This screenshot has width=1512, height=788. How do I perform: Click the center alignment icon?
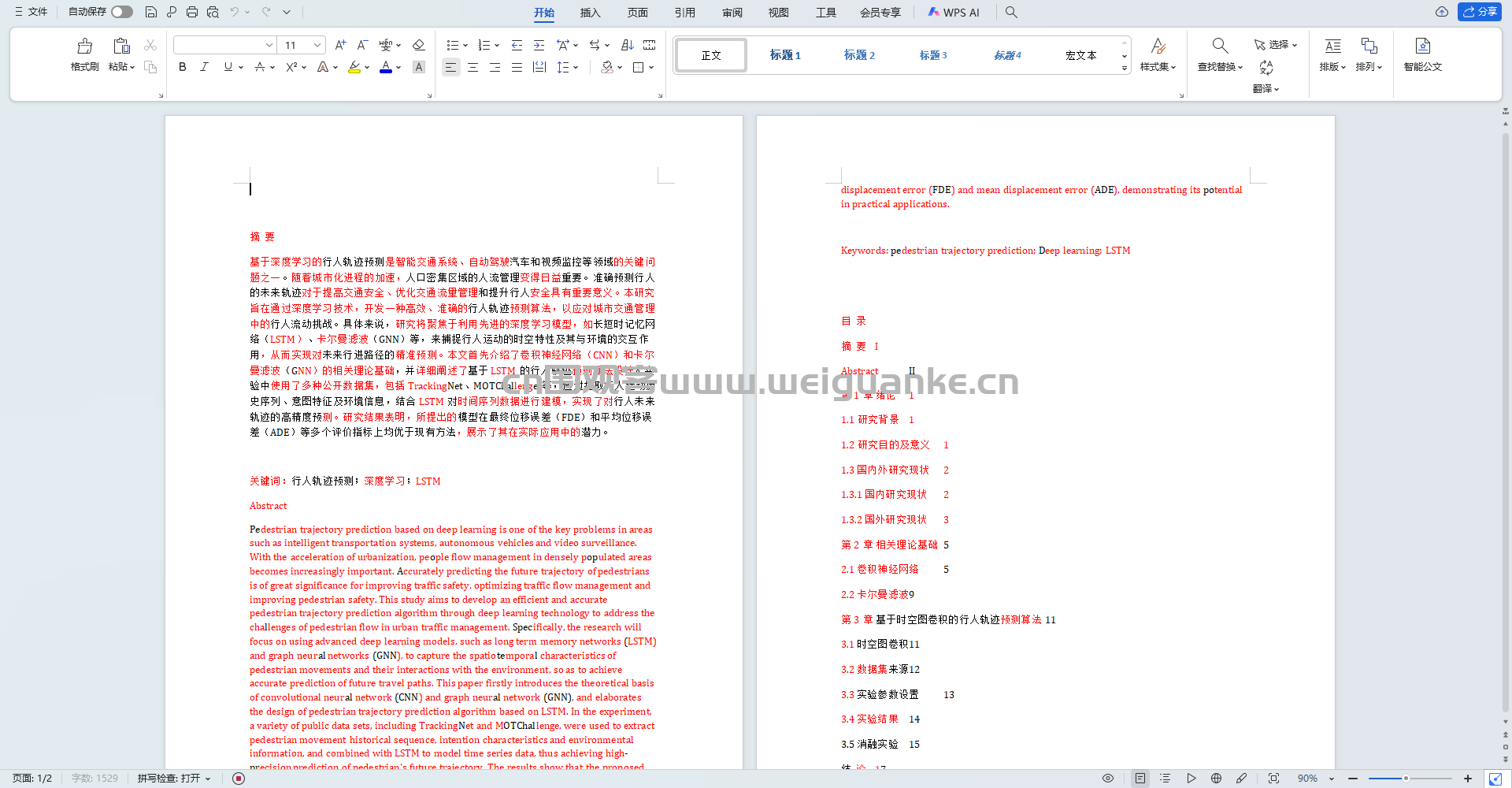click(472, 68)
